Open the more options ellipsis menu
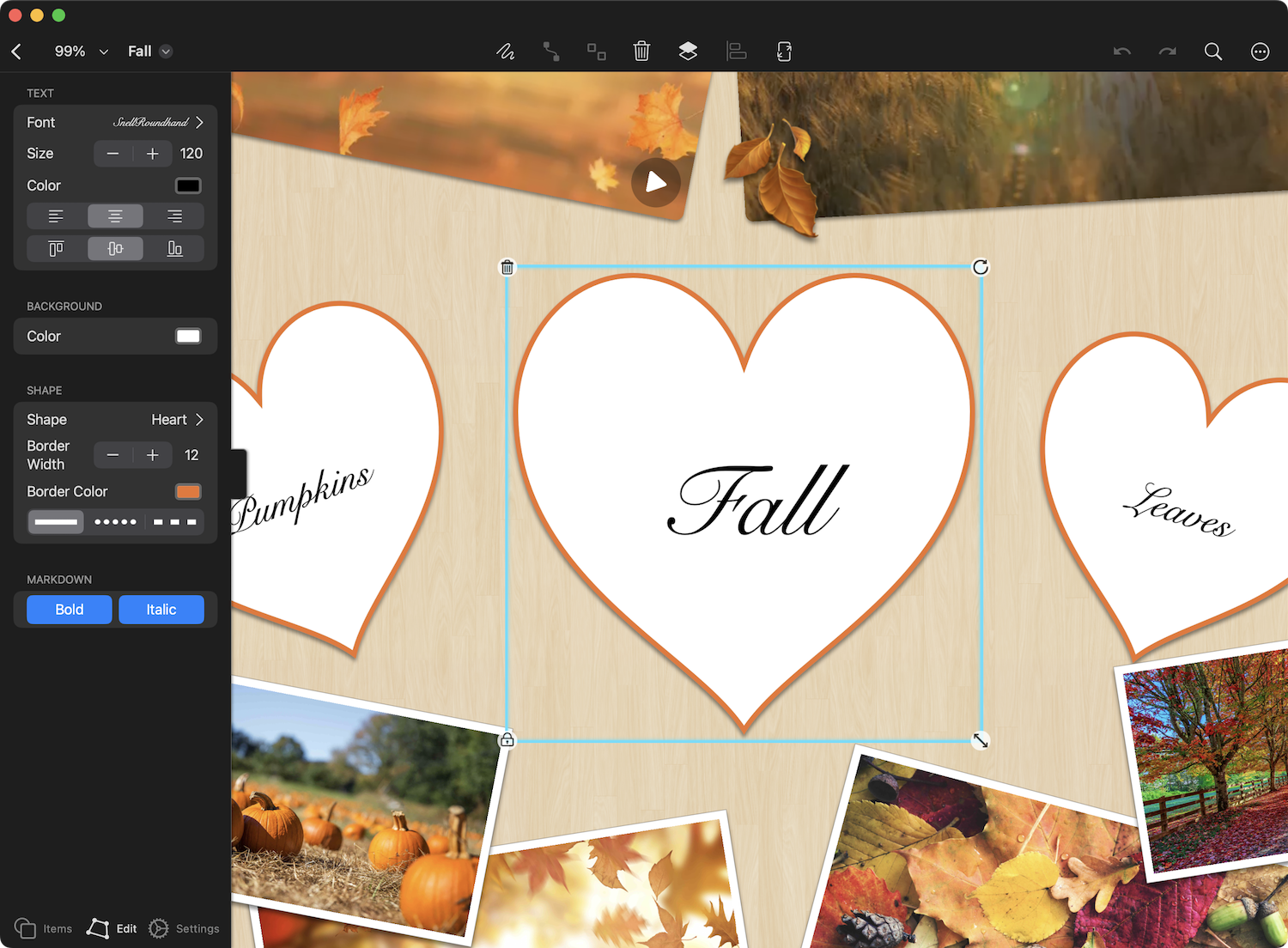Viewport: 1288px width, 948px height. [1260, 52]
